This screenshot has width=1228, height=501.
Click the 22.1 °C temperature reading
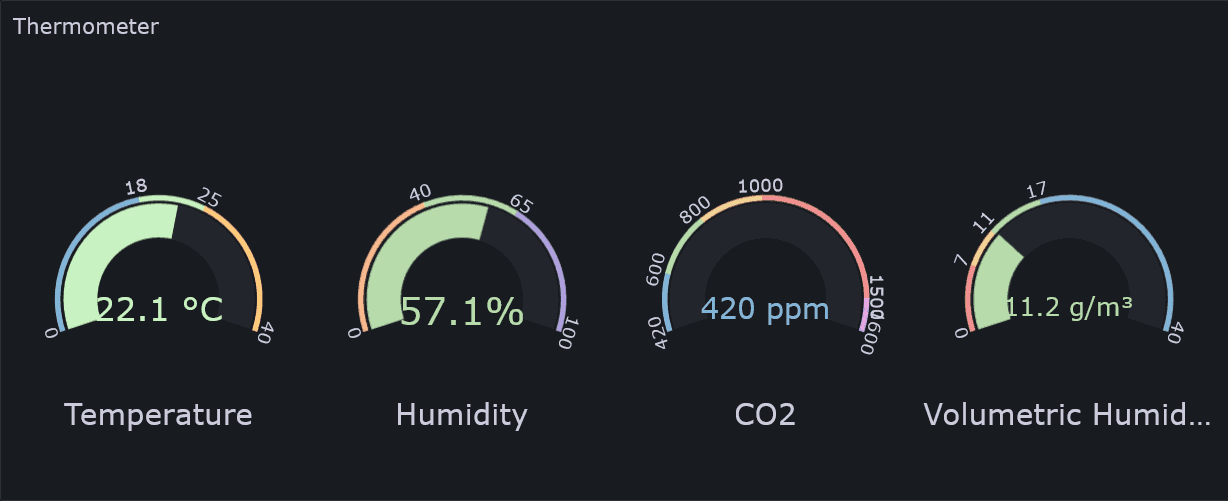coord(160,310)
